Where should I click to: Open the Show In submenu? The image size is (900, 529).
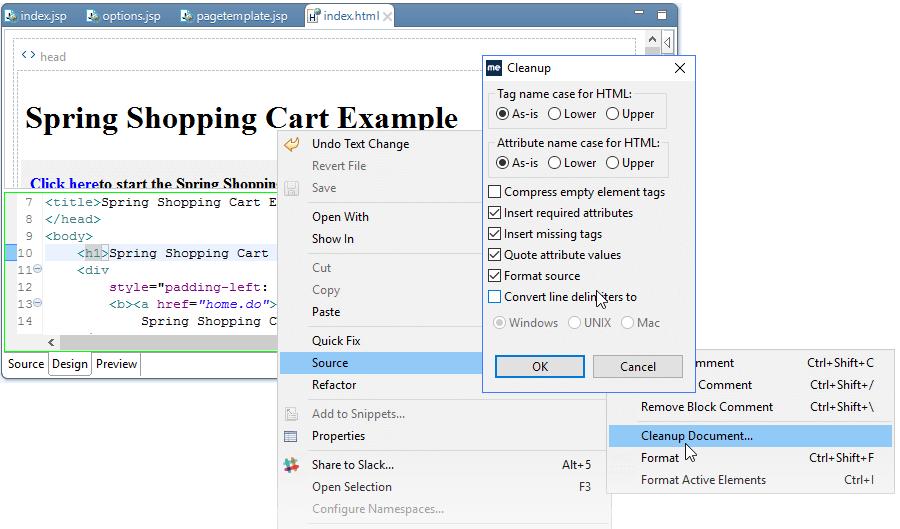[333, 239]
